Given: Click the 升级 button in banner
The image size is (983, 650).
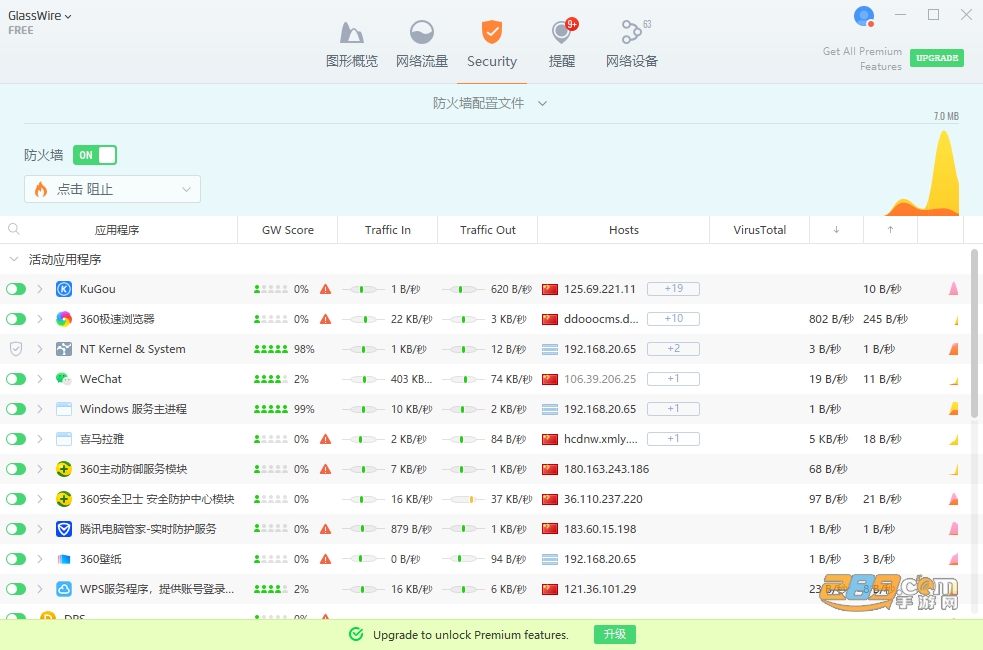Looking at the screenshot, I should [614, 634].
